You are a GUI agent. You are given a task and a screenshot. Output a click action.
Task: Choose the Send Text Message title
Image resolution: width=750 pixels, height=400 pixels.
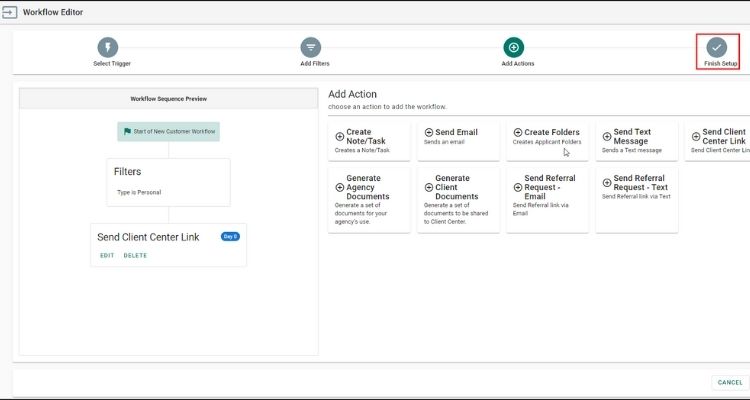point(632,136)
